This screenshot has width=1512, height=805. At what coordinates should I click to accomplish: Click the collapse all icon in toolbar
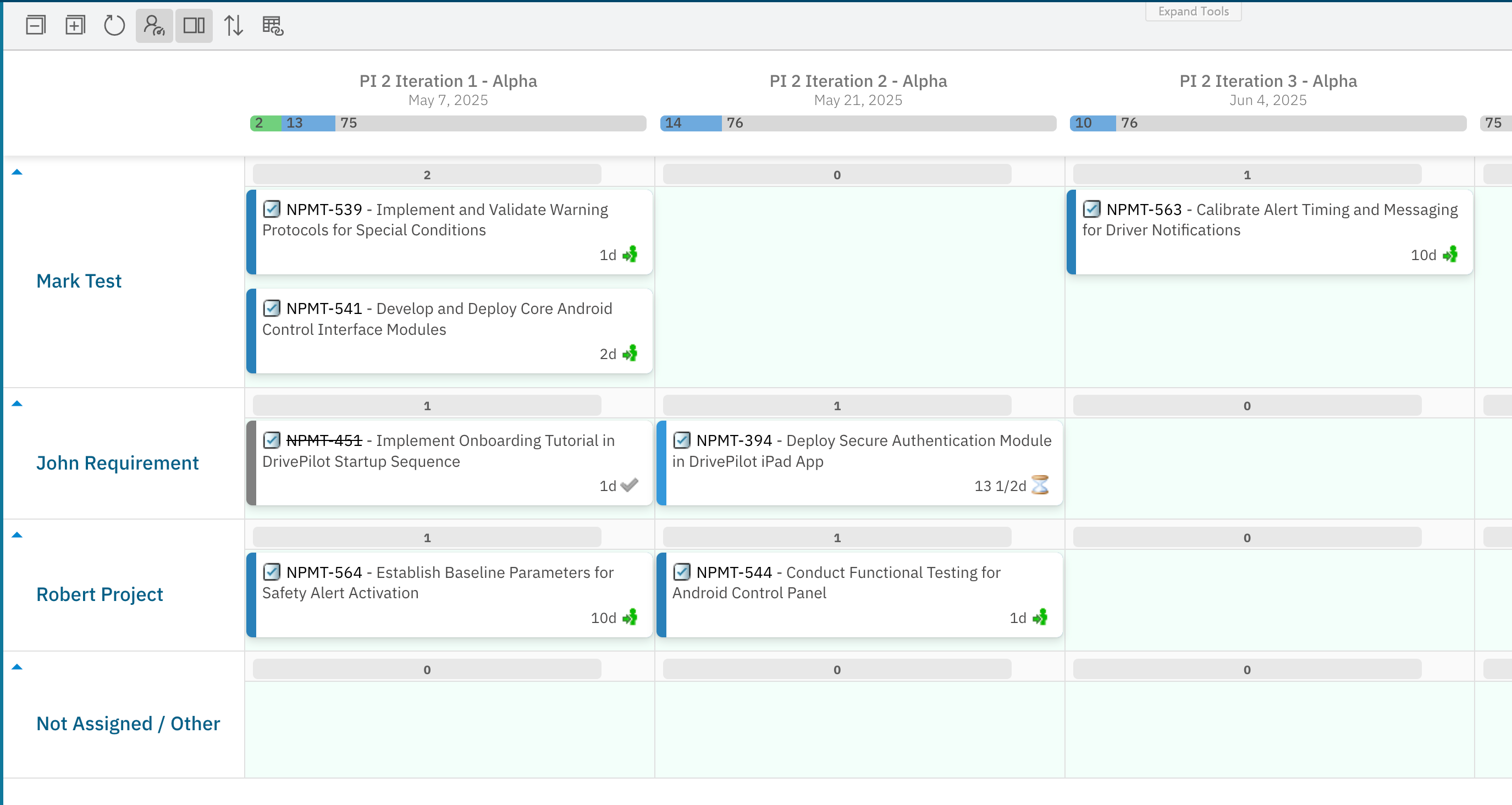click(36, 25)
